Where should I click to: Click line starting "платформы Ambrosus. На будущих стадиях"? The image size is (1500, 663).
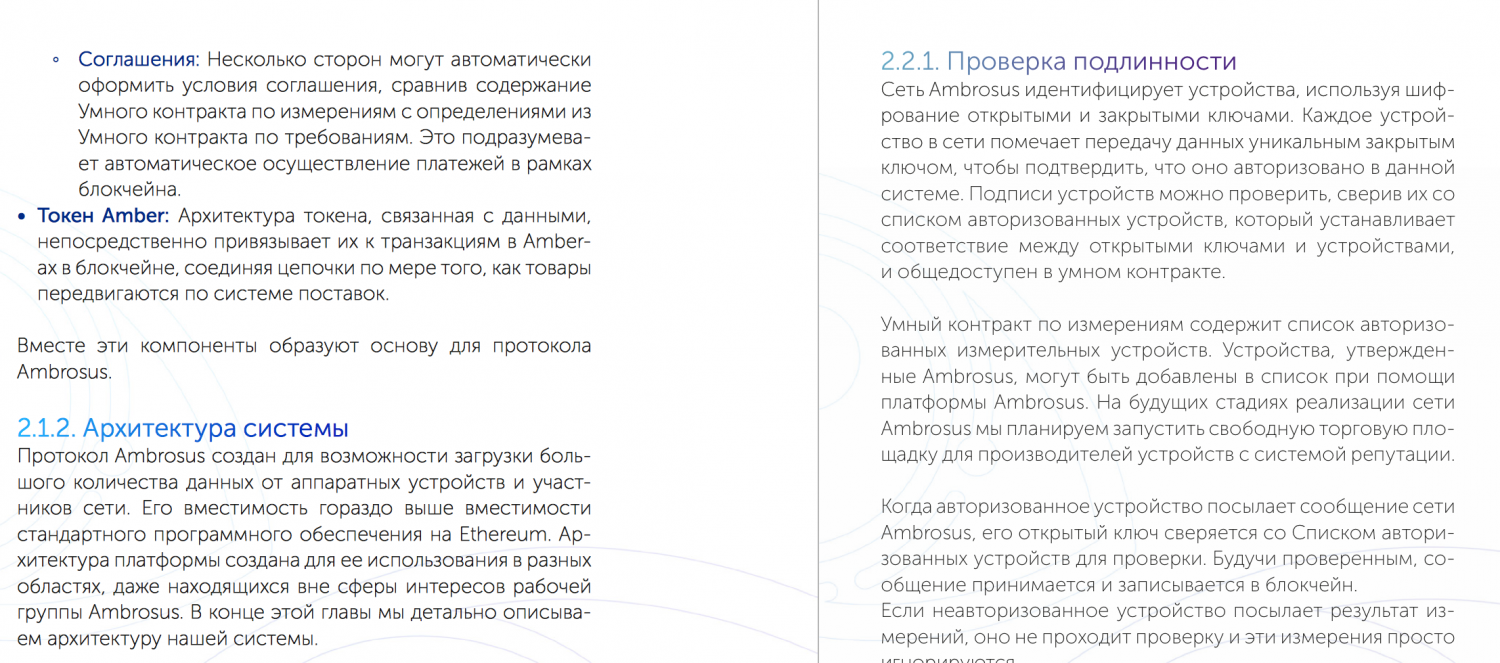tap(1168, 402)
